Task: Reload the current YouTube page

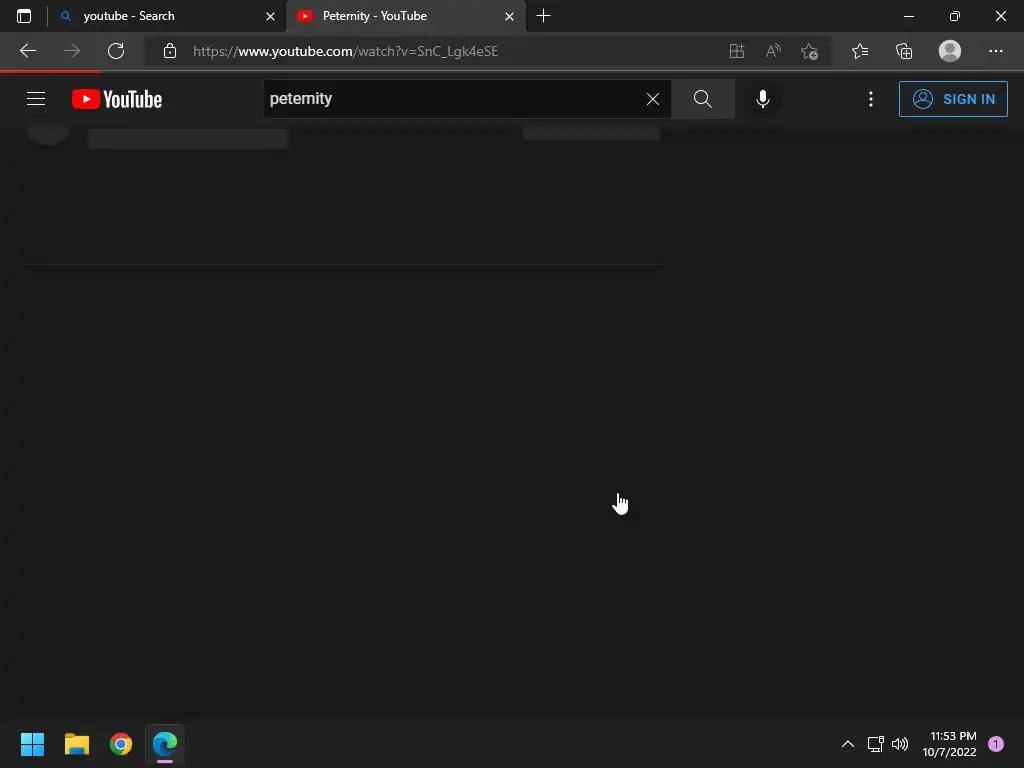Action: click(x=116, y=51)
